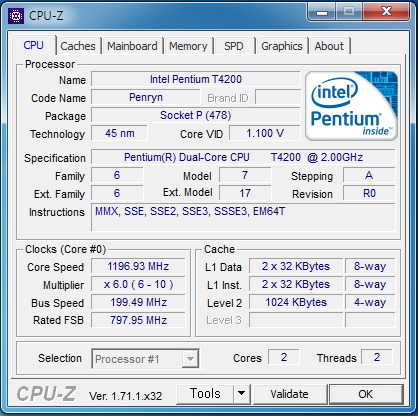Click the Package value Socket P (478)
Image resolution: width=418 pixels, height=416 pixels.
pyautogui.click(x=196, y=115)
